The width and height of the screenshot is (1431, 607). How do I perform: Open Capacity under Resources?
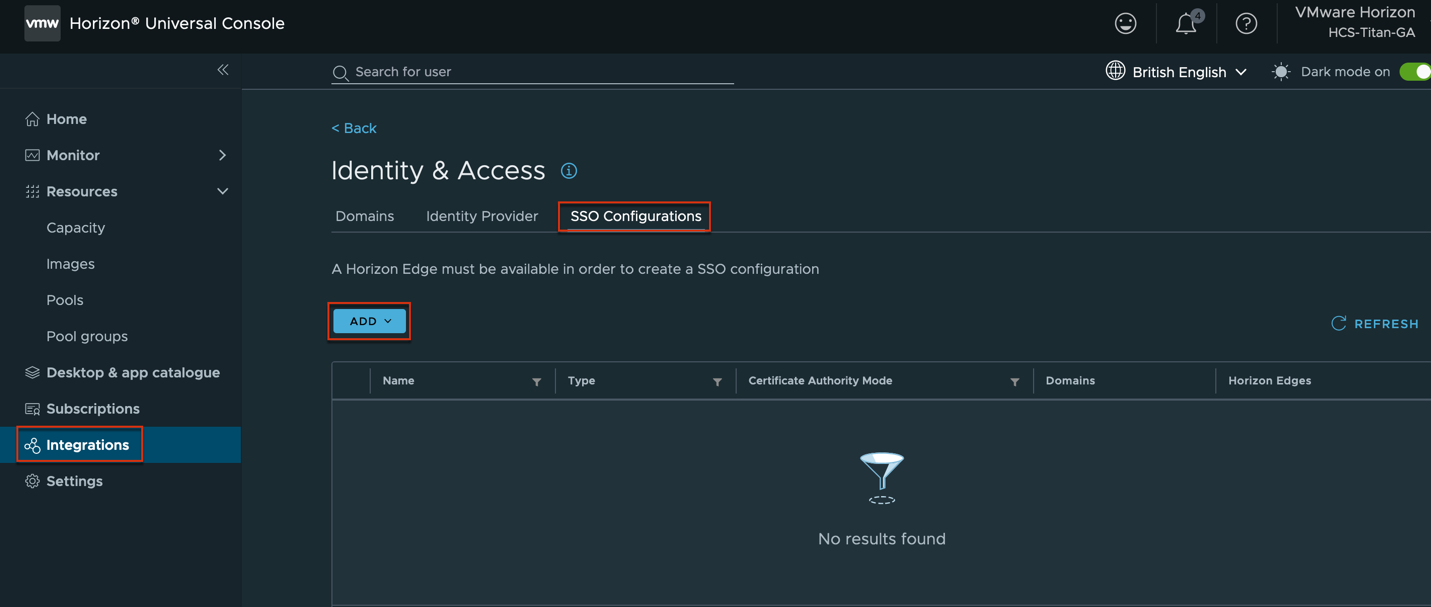click(76, 228)
